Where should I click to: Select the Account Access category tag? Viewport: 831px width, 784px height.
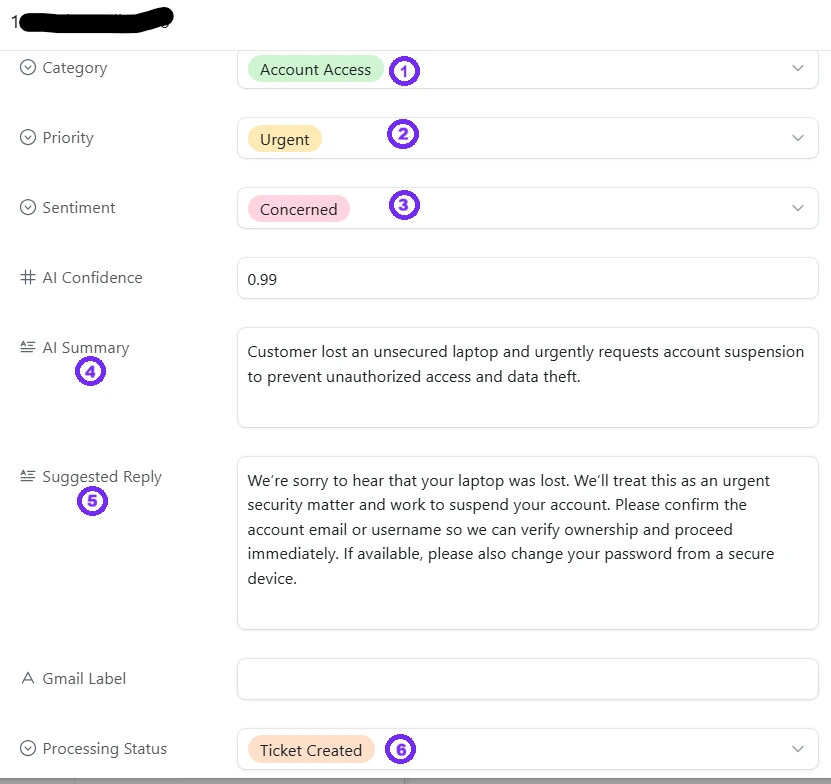(x=315, y=69)
